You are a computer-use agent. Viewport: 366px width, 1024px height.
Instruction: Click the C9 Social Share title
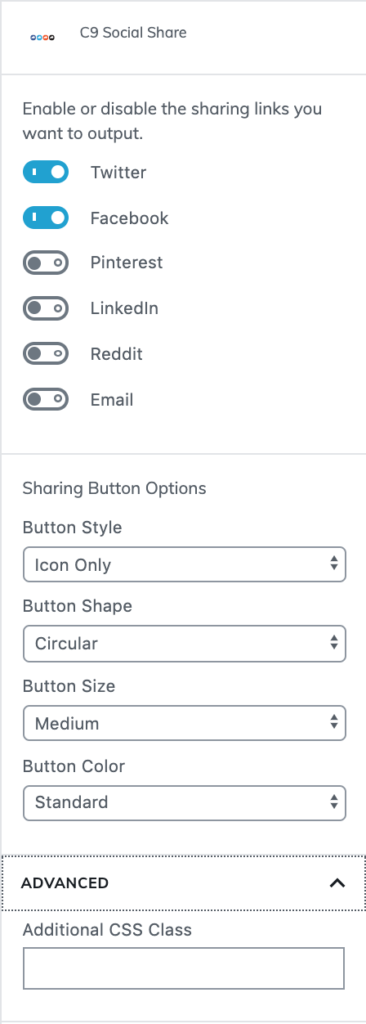(133, 33)
